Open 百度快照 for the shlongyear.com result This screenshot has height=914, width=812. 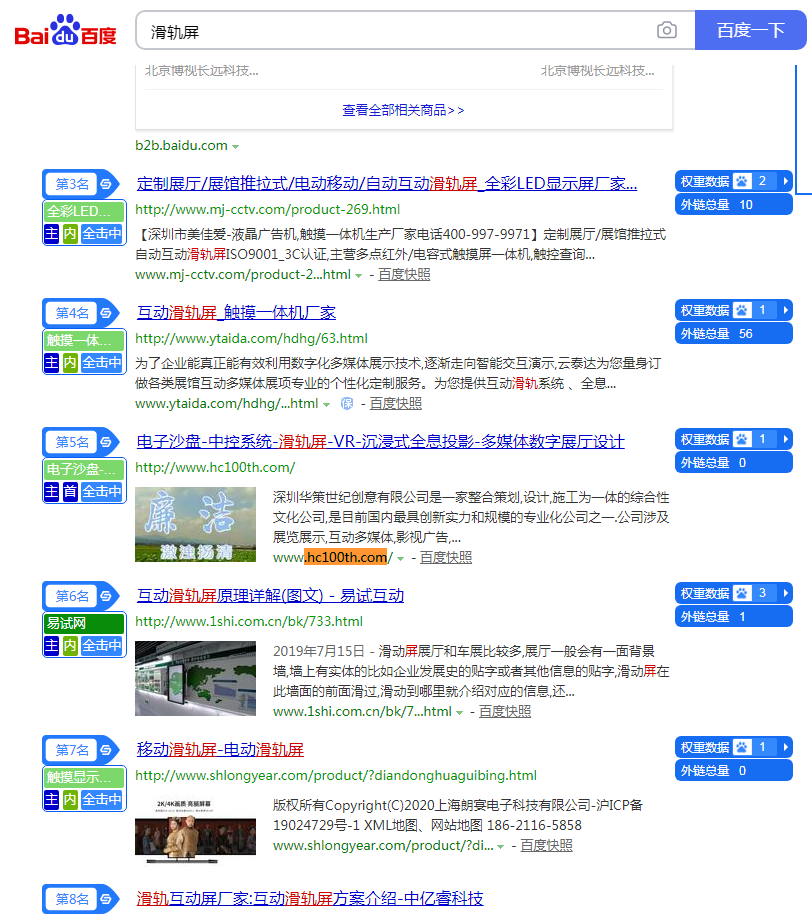(x=546, y=845)
